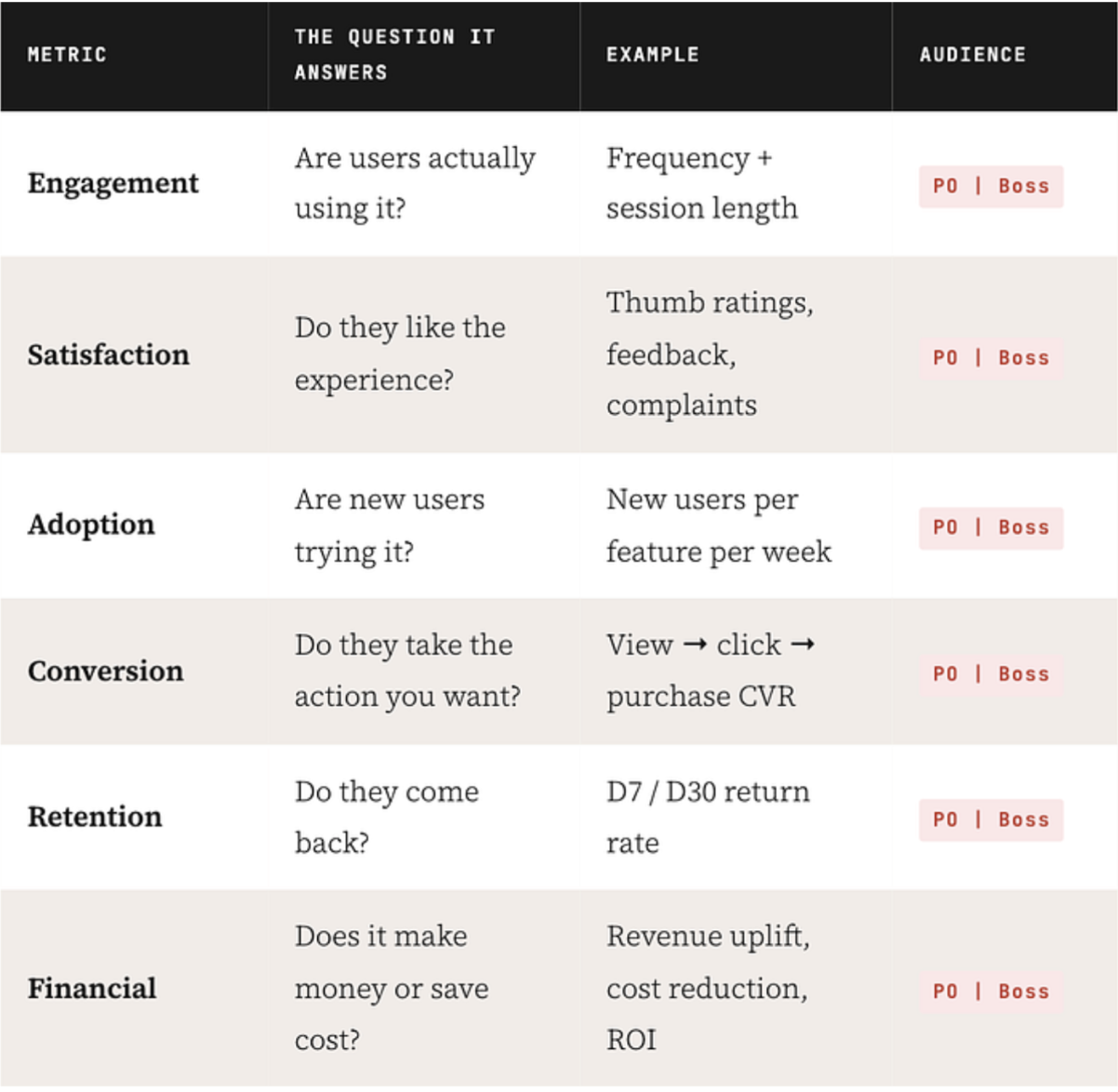Select the EXAMPLE column header
1118x1092 pixels.
pyautogui.click(x=652, y=55)
